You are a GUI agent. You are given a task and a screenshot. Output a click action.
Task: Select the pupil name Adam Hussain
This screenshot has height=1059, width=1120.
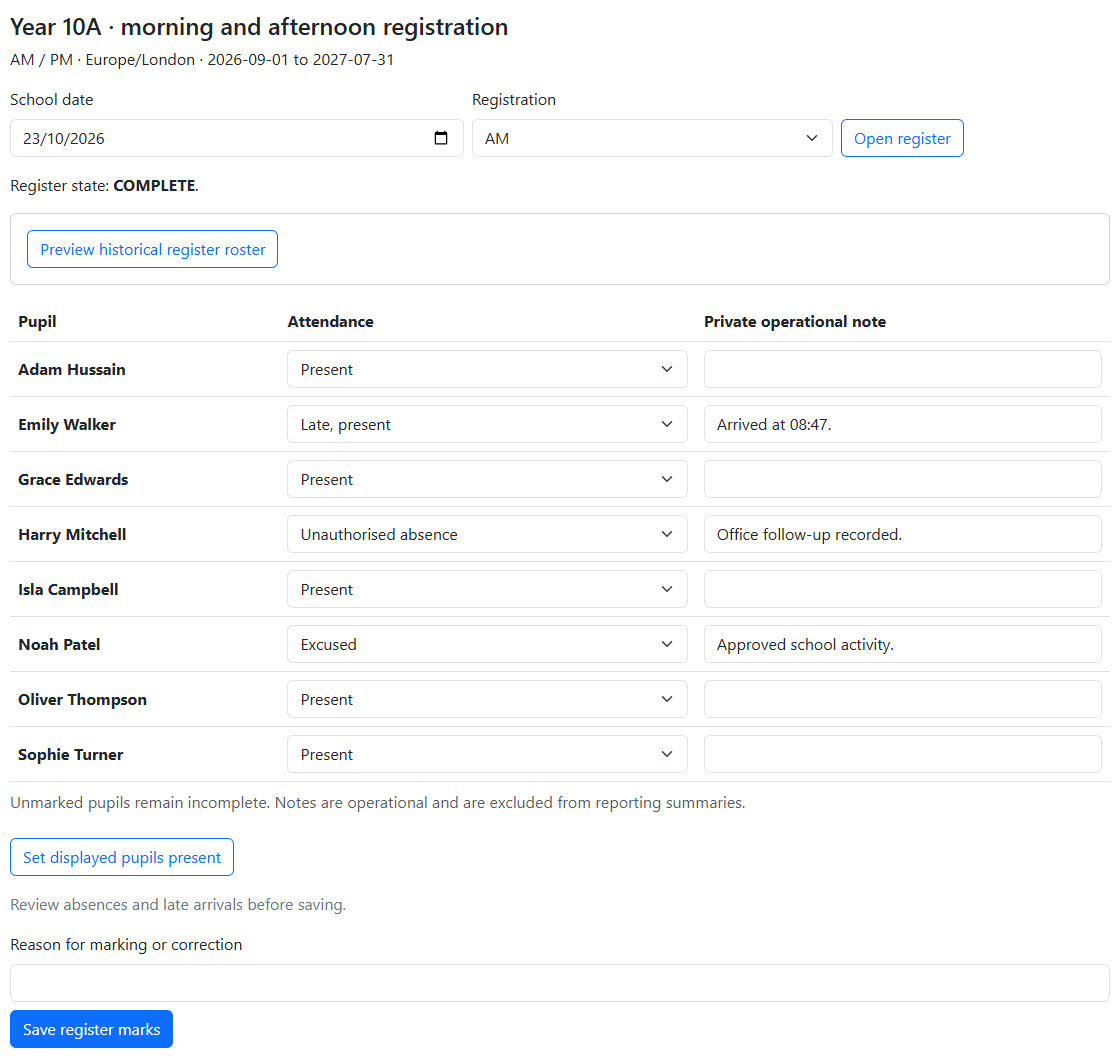pyautogui.click(x=71, y=369)
